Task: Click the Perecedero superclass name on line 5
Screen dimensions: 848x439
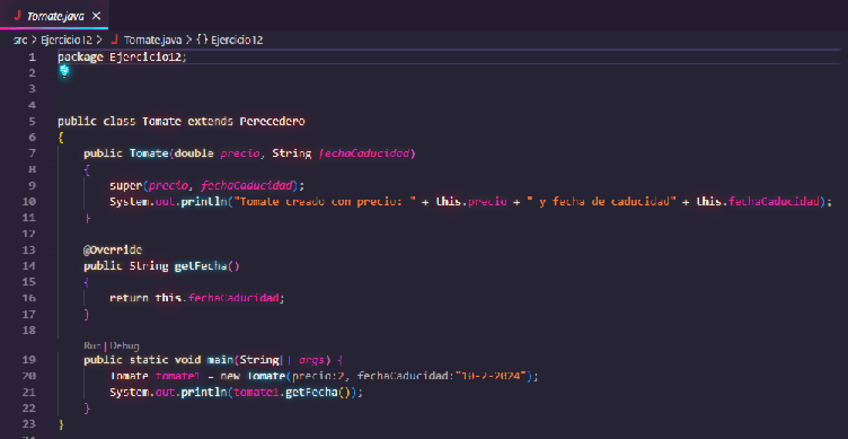Action: click(272, 121)
